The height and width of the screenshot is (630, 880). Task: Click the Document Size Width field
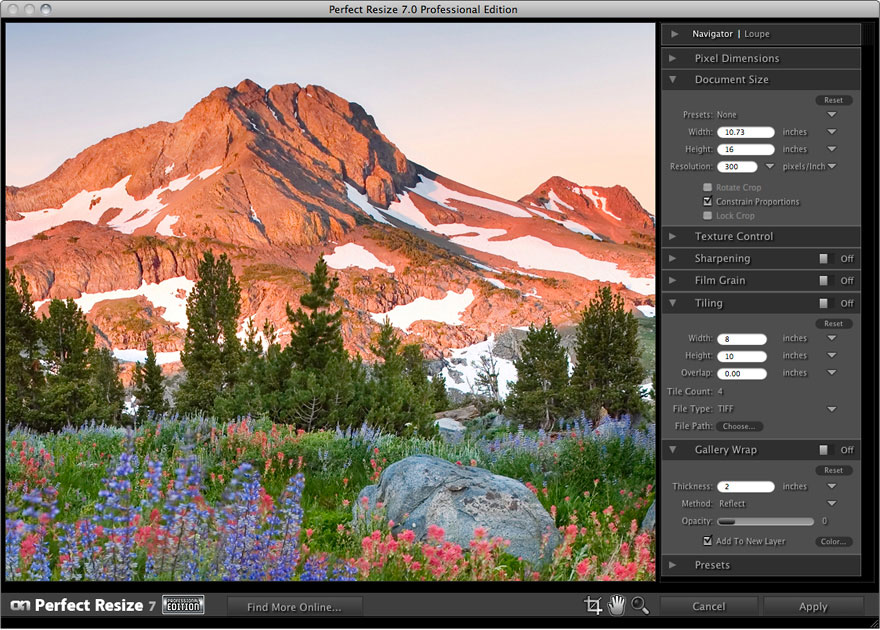[745, 132]
